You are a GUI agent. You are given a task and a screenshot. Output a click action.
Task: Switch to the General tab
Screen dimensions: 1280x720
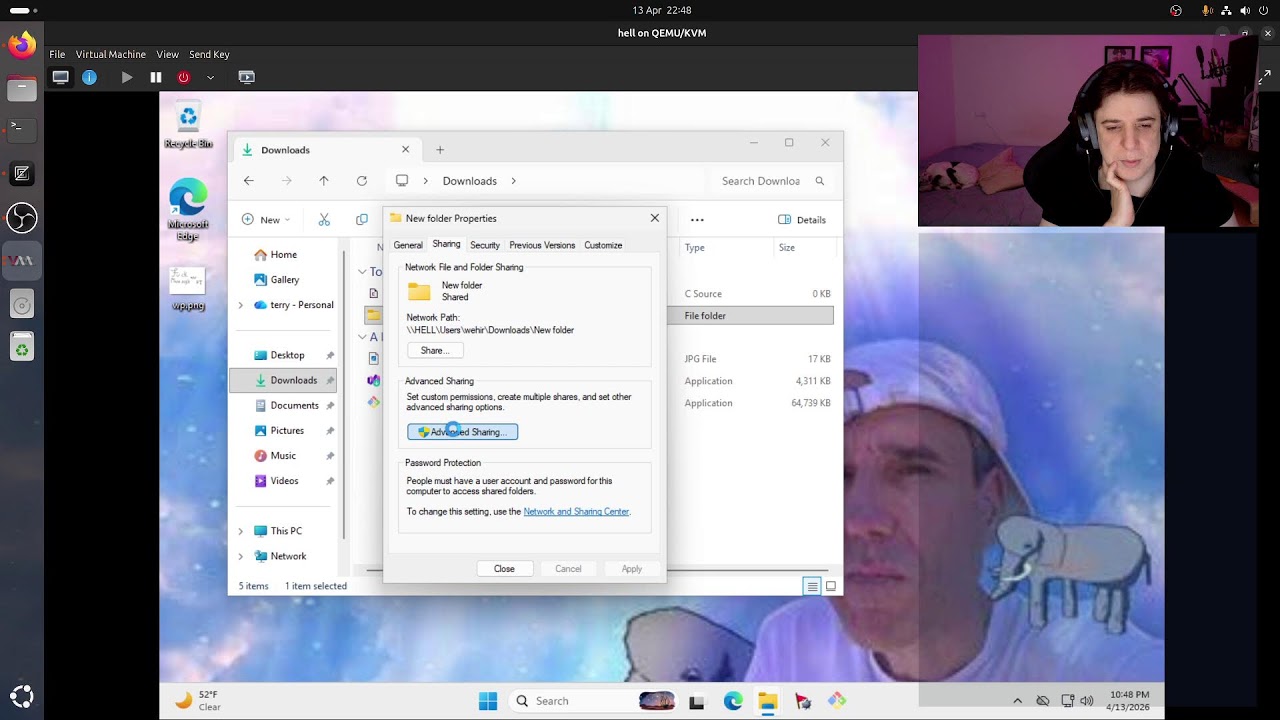(x=408, y=245)
